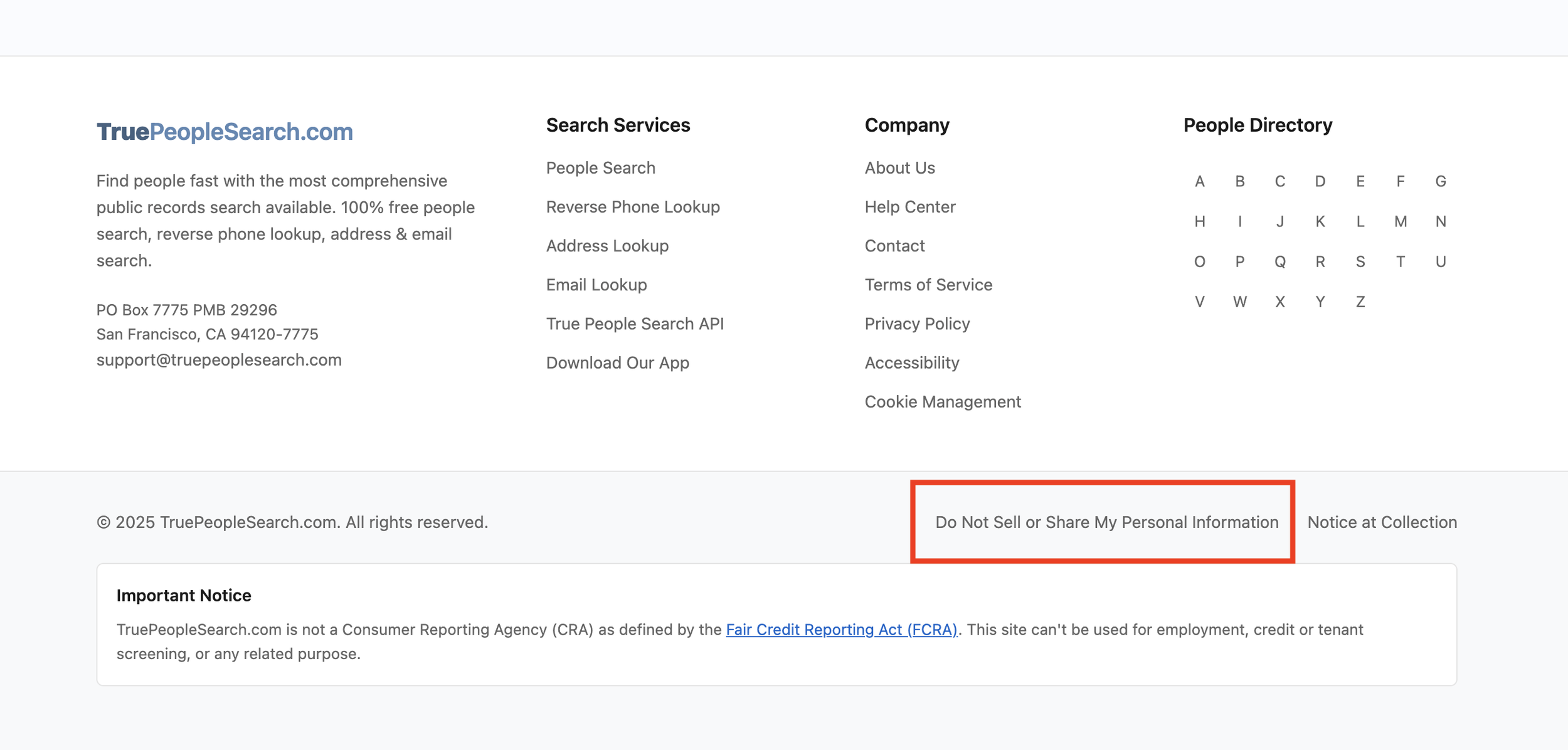Click the TruePeopleSearch.com footer logo
This screenshot has width=1568, height=750.
(x=225, y=132)
